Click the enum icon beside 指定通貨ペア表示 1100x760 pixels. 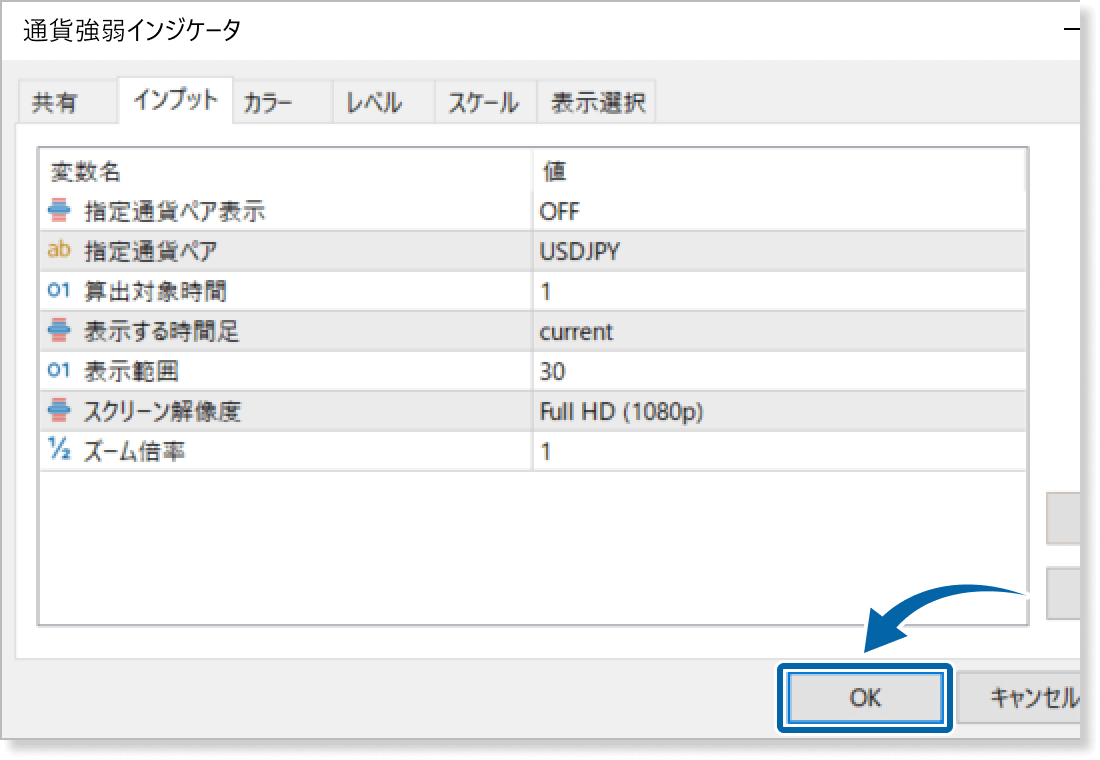[x=59, y=211]
